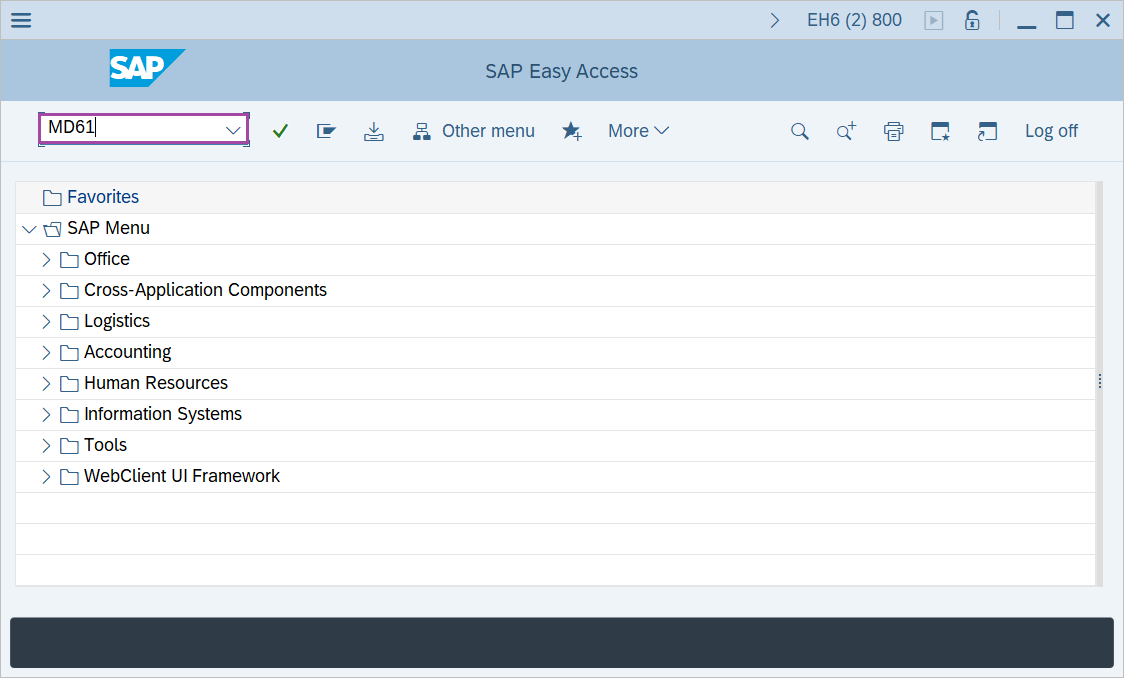The height and width of the screenshot is (678, 1124).
Task: Open the command field dropdown arrow
Action: (233, 130)
